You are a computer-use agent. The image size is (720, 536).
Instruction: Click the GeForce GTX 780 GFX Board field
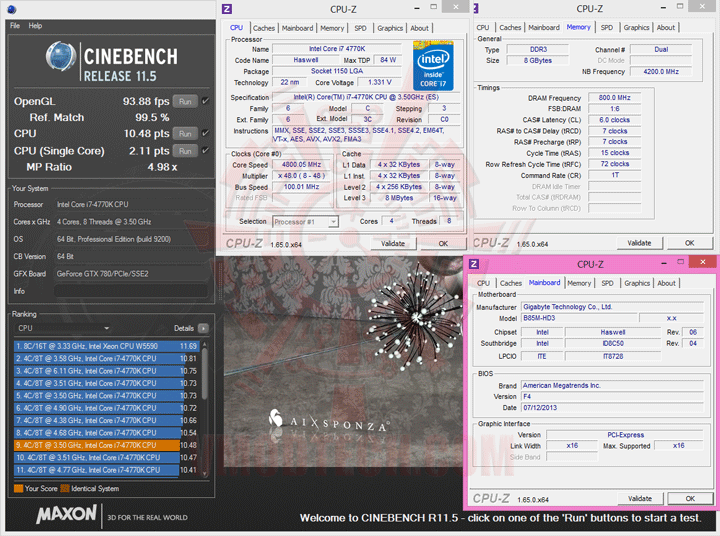(x=131, y=274)
